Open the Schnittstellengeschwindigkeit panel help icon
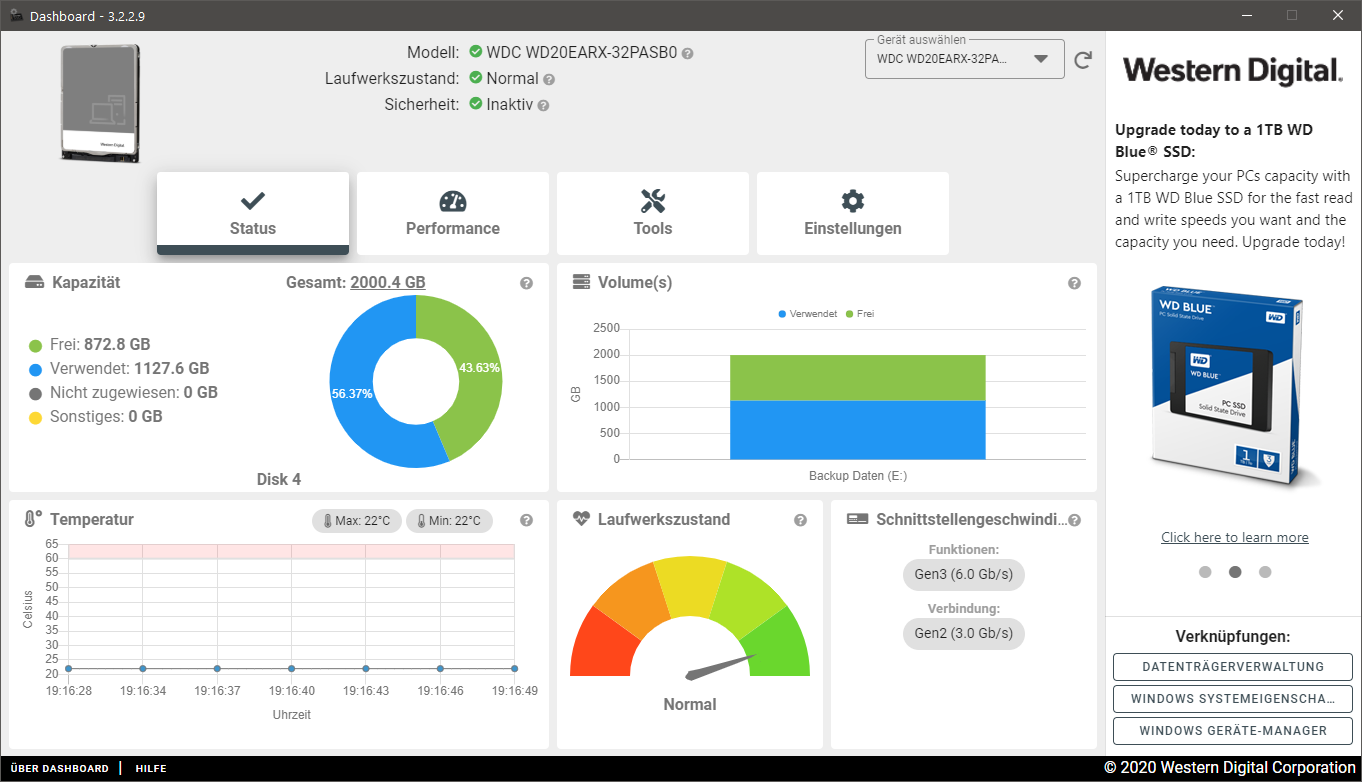 1074,520
